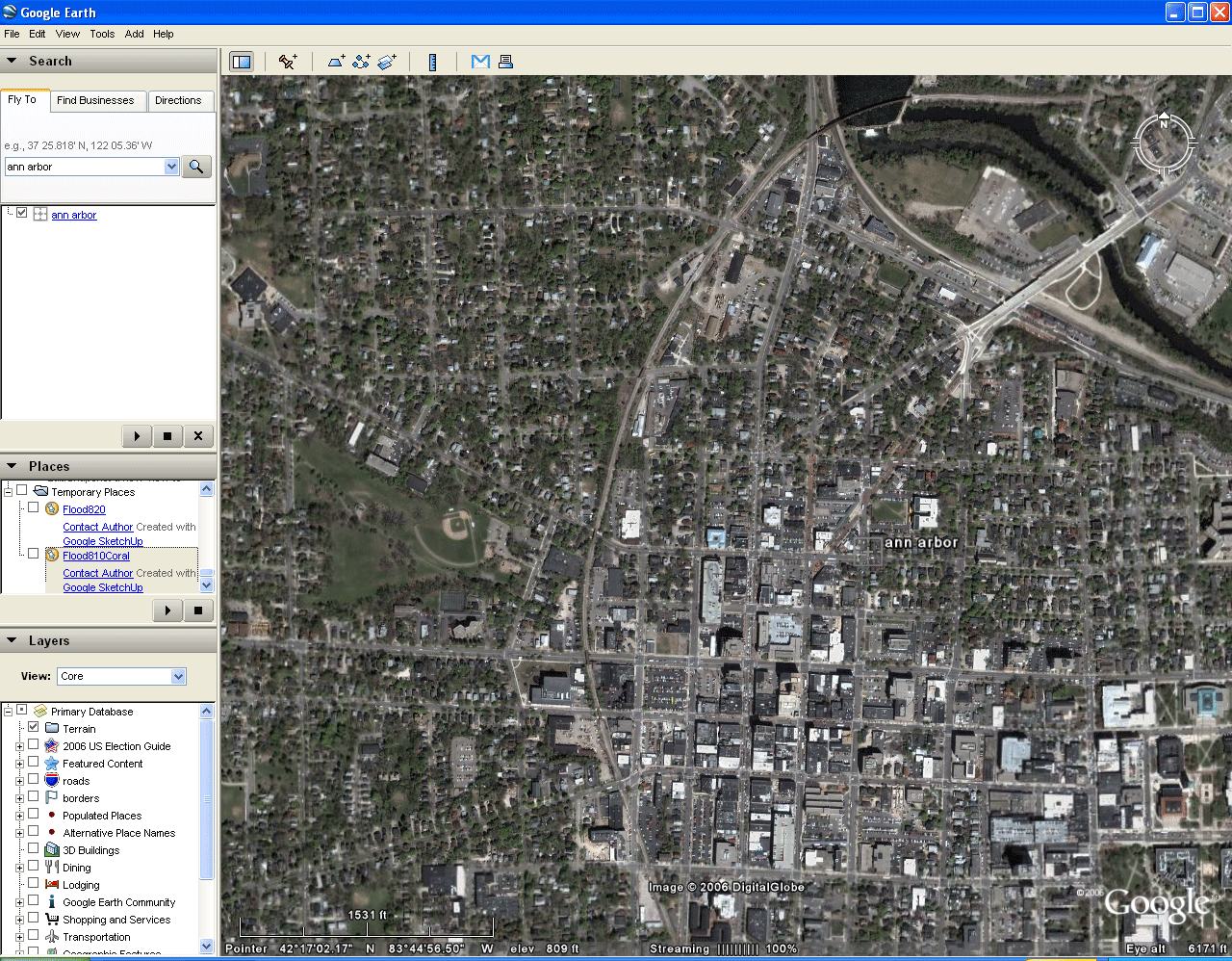Add a path from the toolbar
Image resolution: width=1232 pixels, height=961 pixels.
pyautogui.click(x=361, y=62)
